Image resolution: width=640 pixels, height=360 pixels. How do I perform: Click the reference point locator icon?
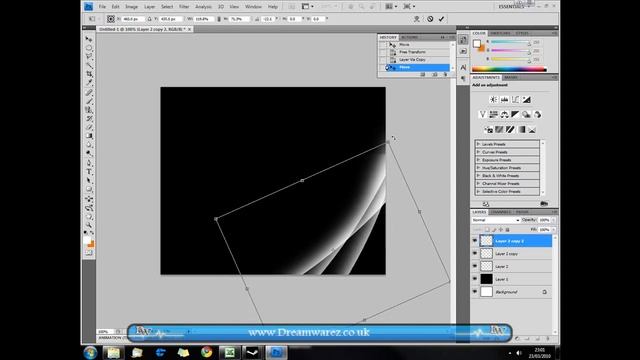point(111,19)
